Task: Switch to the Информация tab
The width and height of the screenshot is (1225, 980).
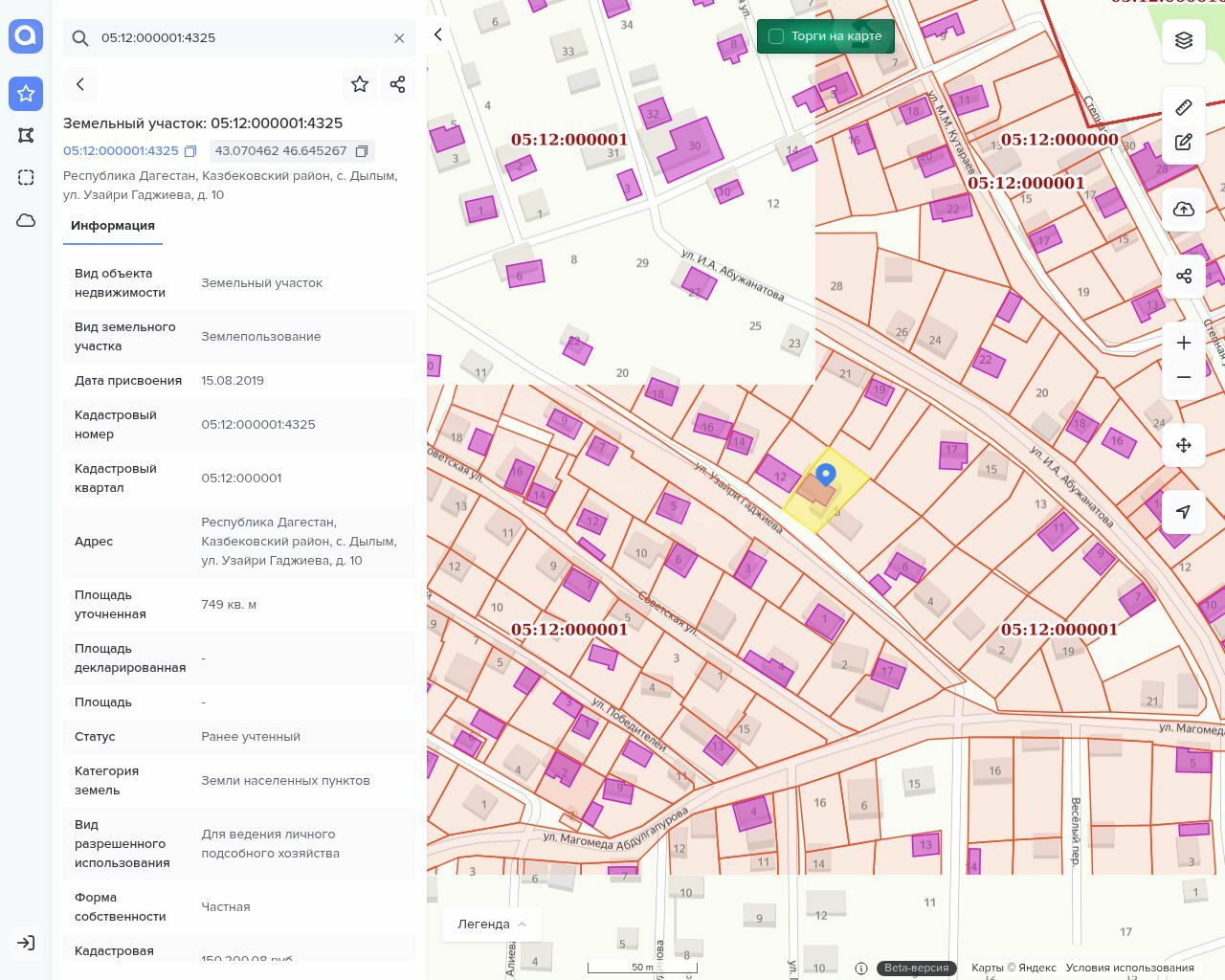Action: [x=113, y=226]
